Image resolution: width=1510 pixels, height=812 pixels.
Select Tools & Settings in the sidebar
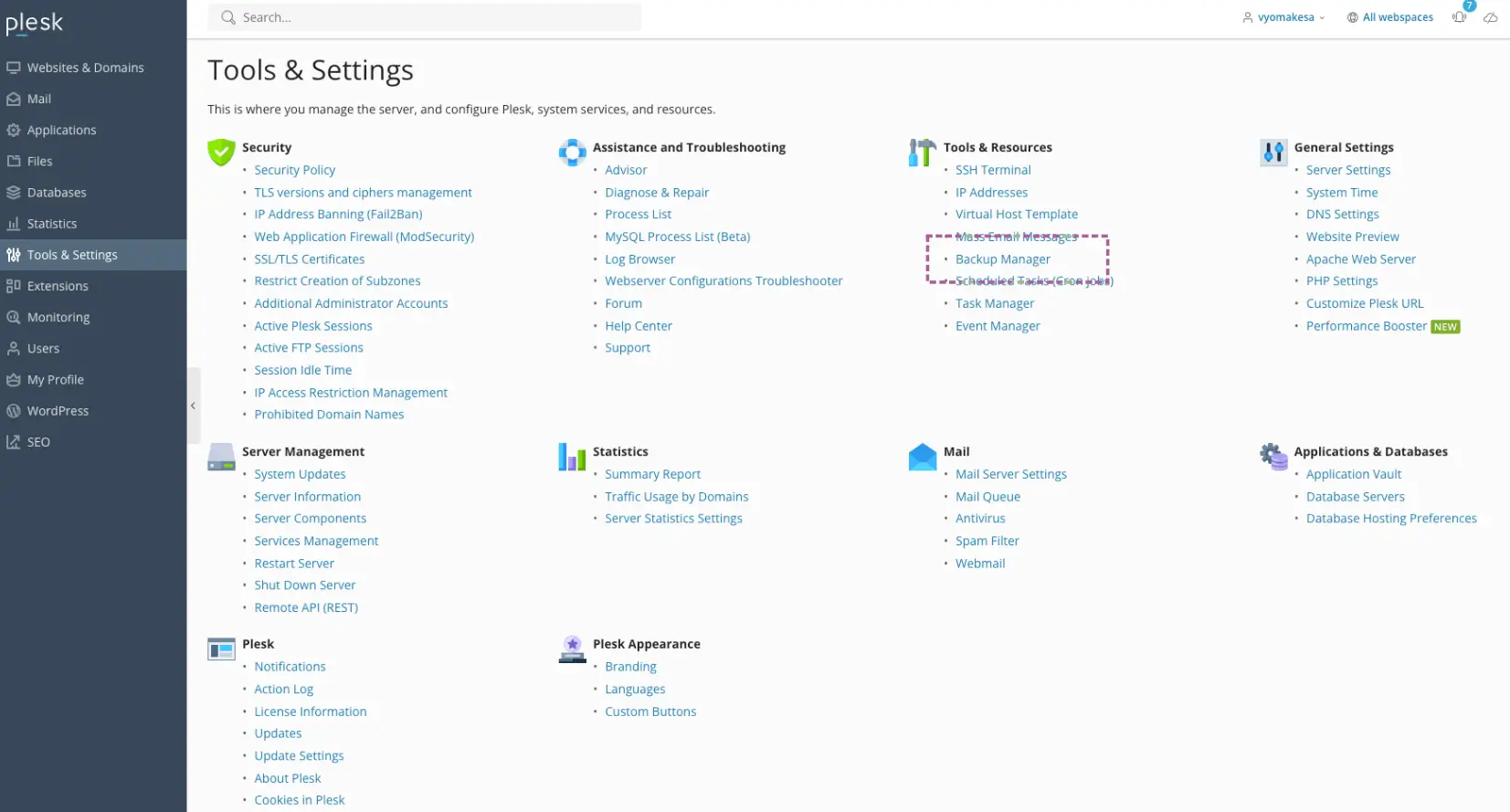click(x=93, y=255)
